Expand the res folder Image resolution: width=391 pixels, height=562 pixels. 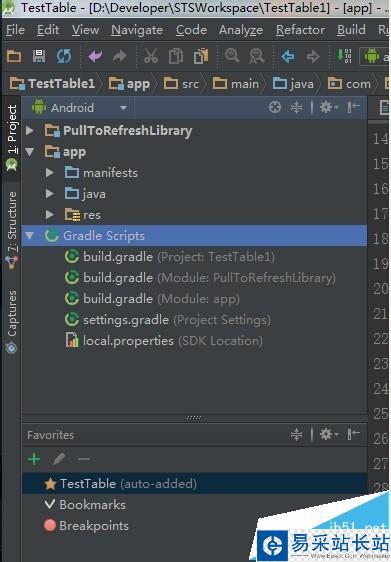(x=50, y=215)
